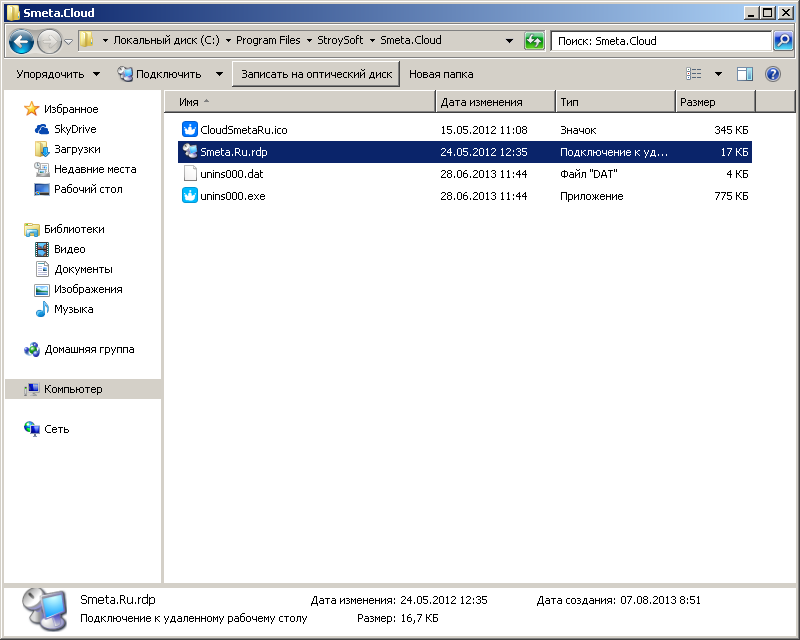Expand dropdown arrow before Program Files
This screenshot has width=800, height=640.
[x=228, y=40]
